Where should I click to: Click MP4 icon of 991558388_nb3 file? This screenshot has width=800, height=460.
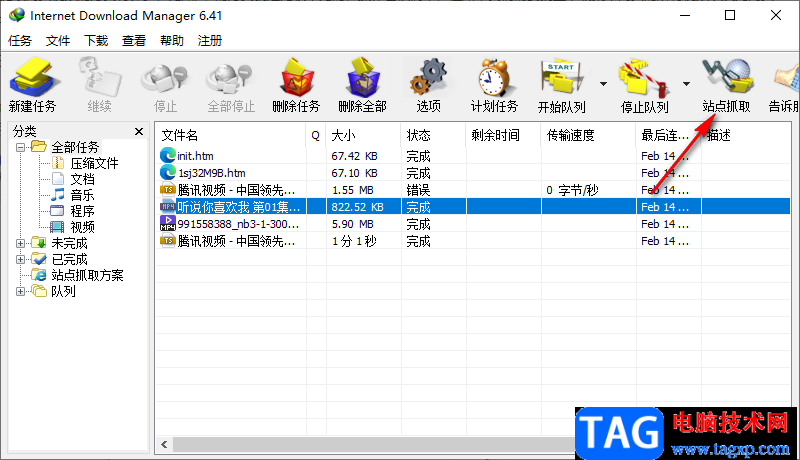167,223
